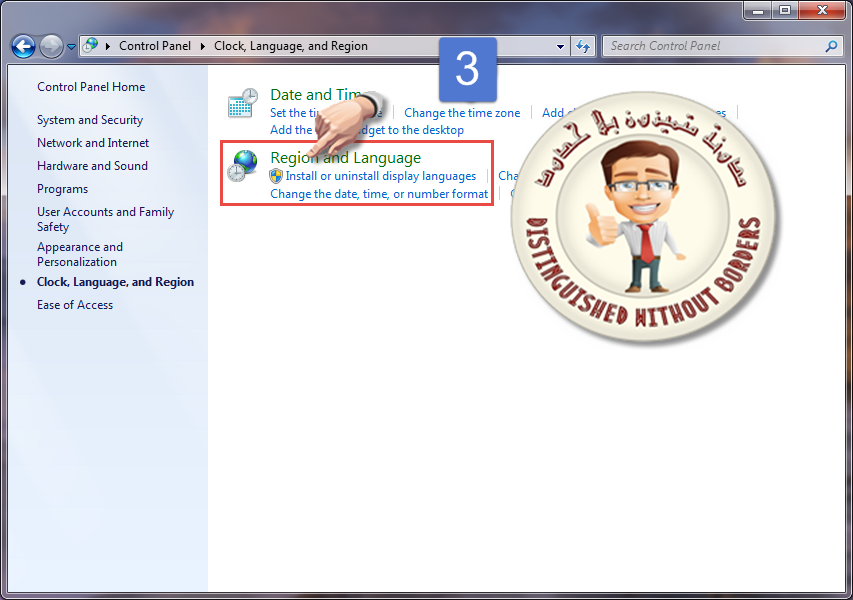Image resolution: width=853 pixels, height=600 pixels.
Task: Open System and Security category
Action: (90, 120)
